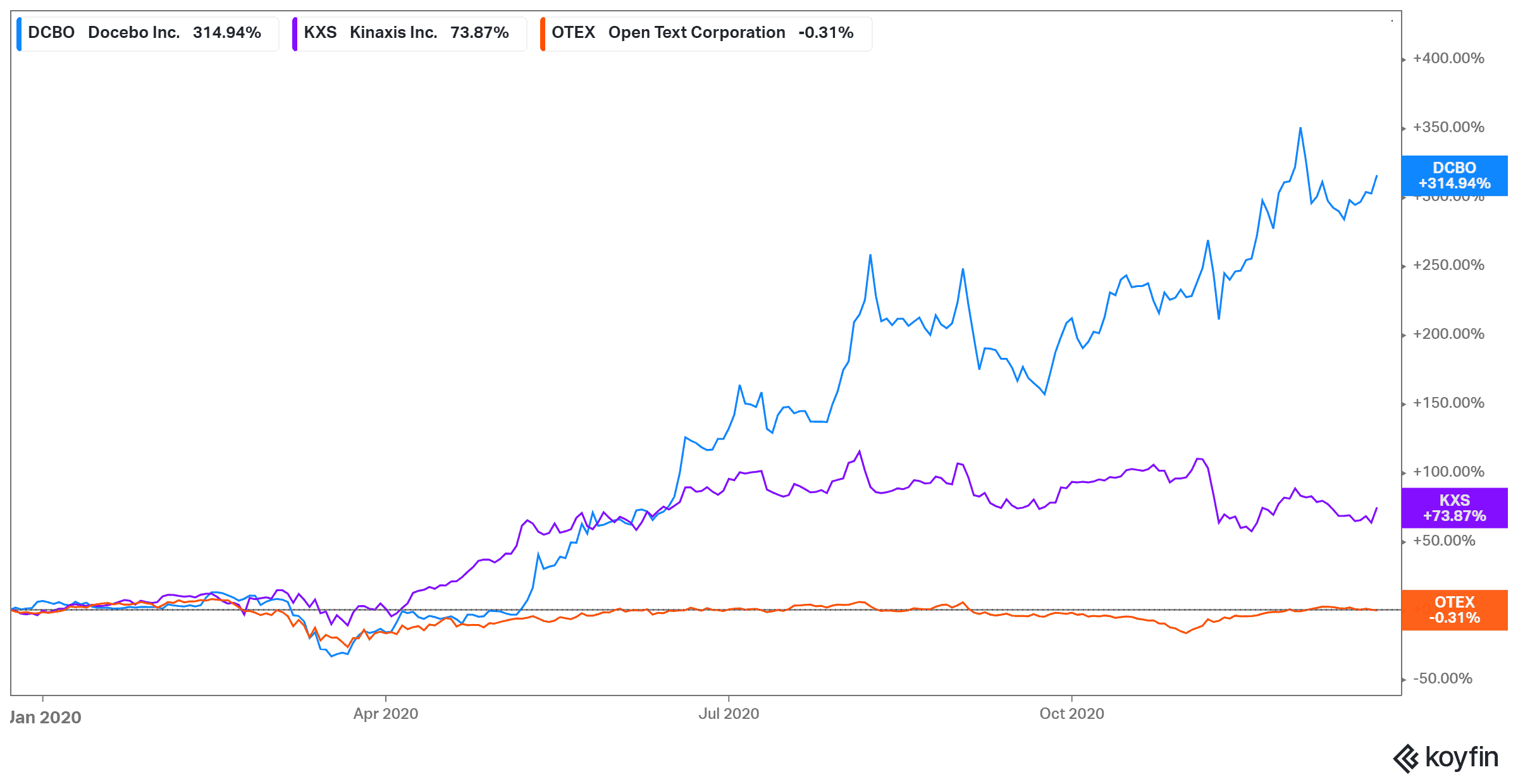Select the KXS Kinaxis Inc. legend chip
The image size is (1518, 784).
pyautogui.click(x=409, y=33)
